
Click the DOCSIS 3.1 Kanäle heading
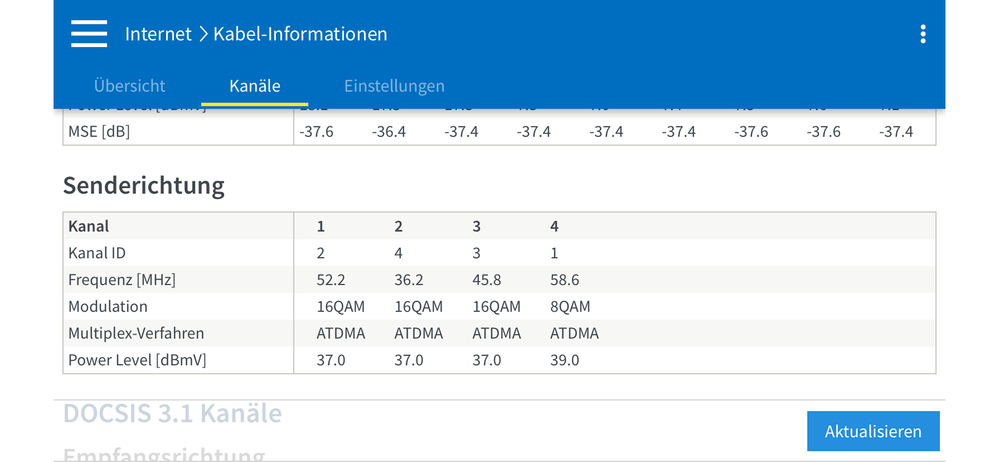point(172,413)
